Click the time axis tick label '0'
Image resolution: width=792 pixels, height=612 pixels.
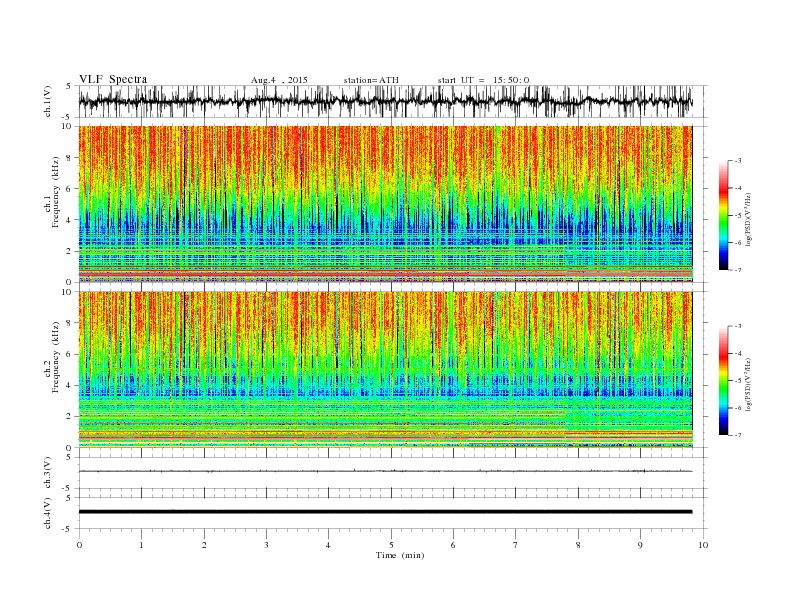click(79, 545)
